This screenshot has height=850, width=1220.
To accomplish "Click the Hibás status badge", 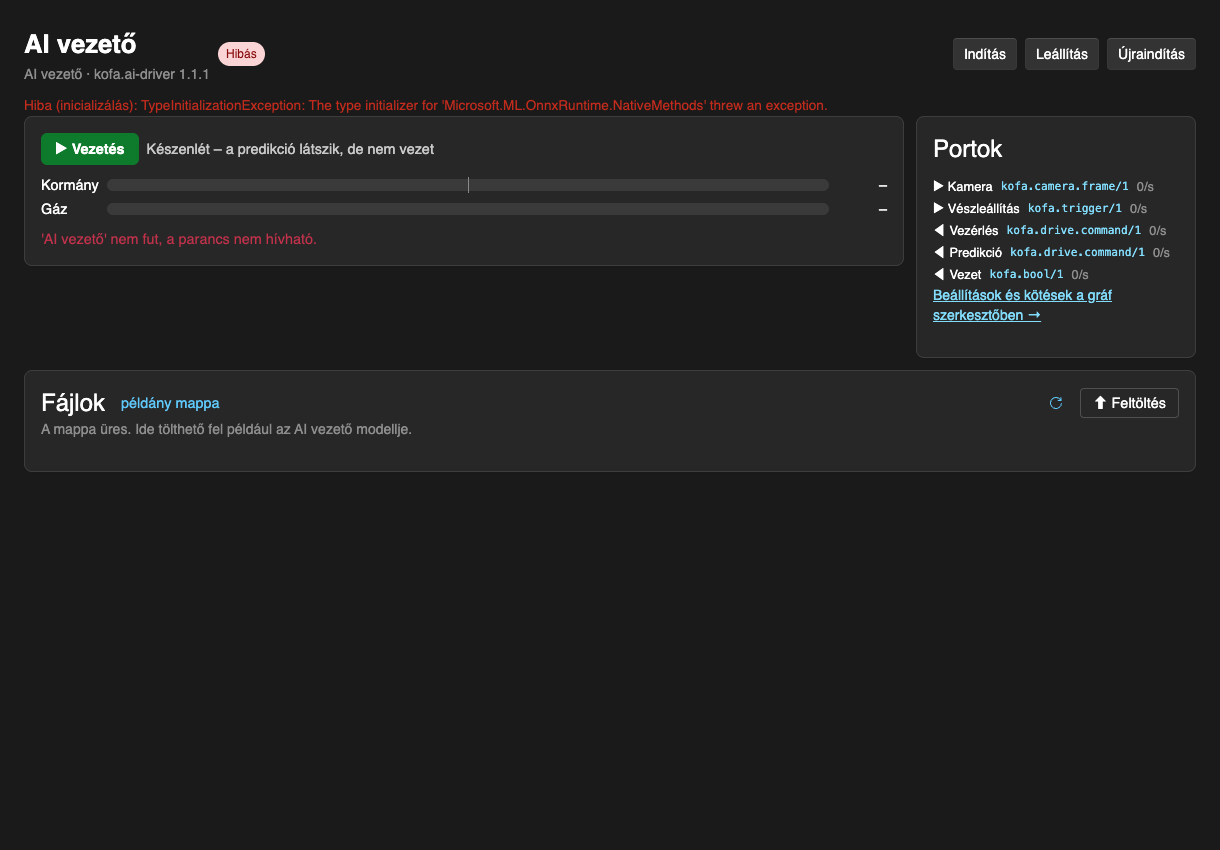I will pos(241,54).
